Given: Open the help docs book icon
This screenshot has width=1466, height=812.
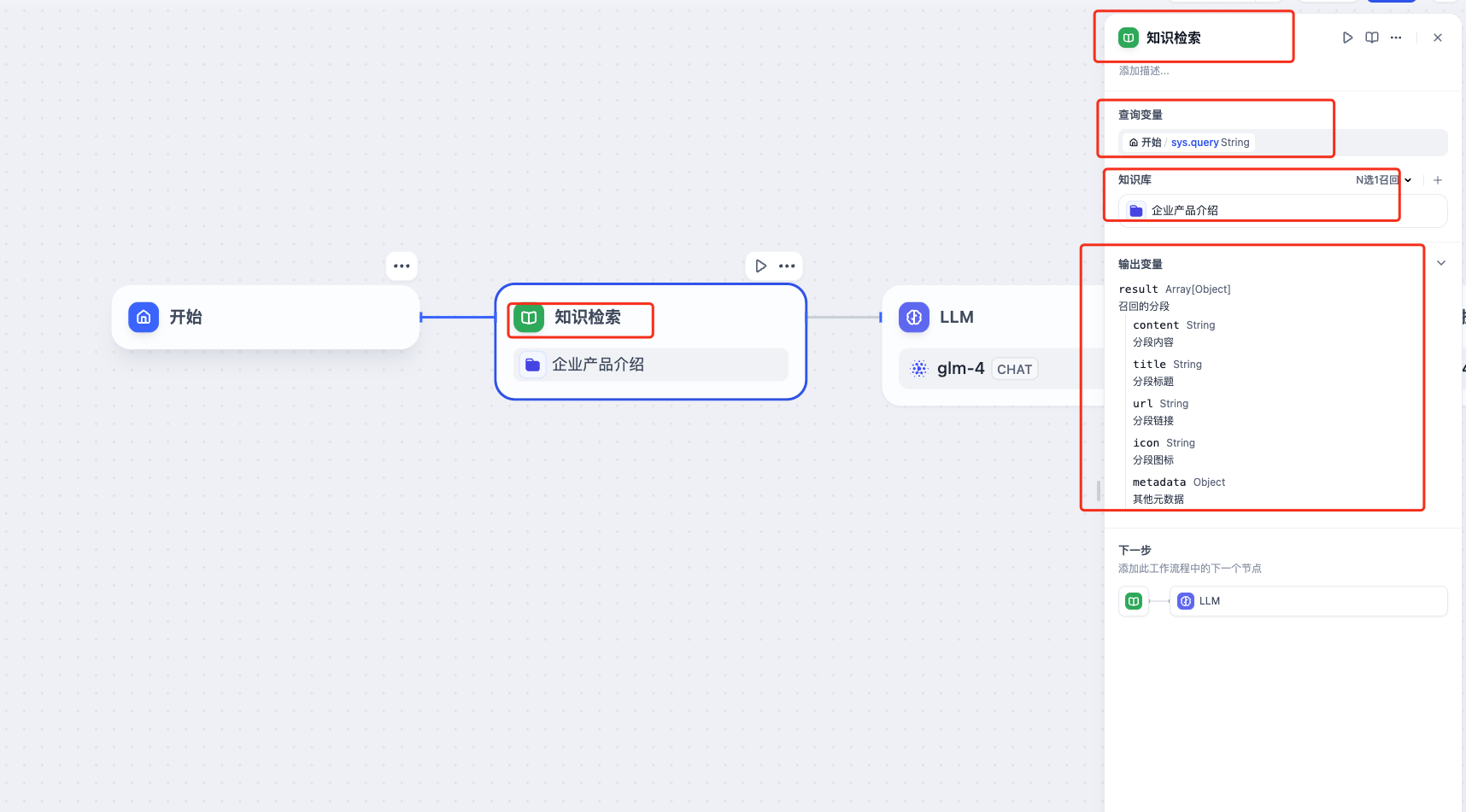Looking at the screenshot, I should tap(1372, 38).
